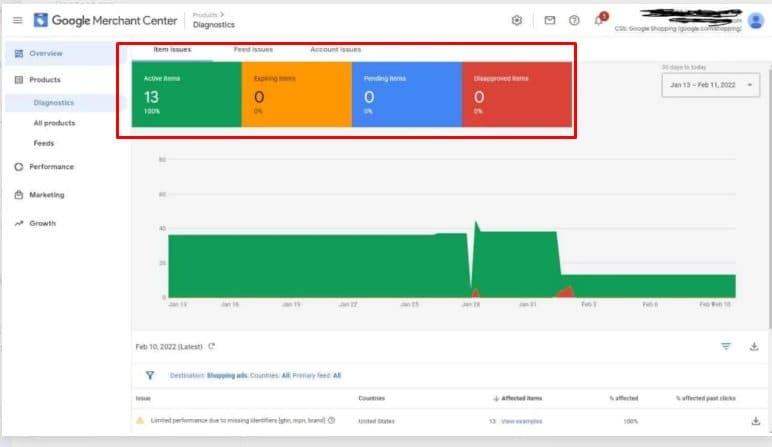Click the help icon beside missing identifiers issue

(331, 420)
